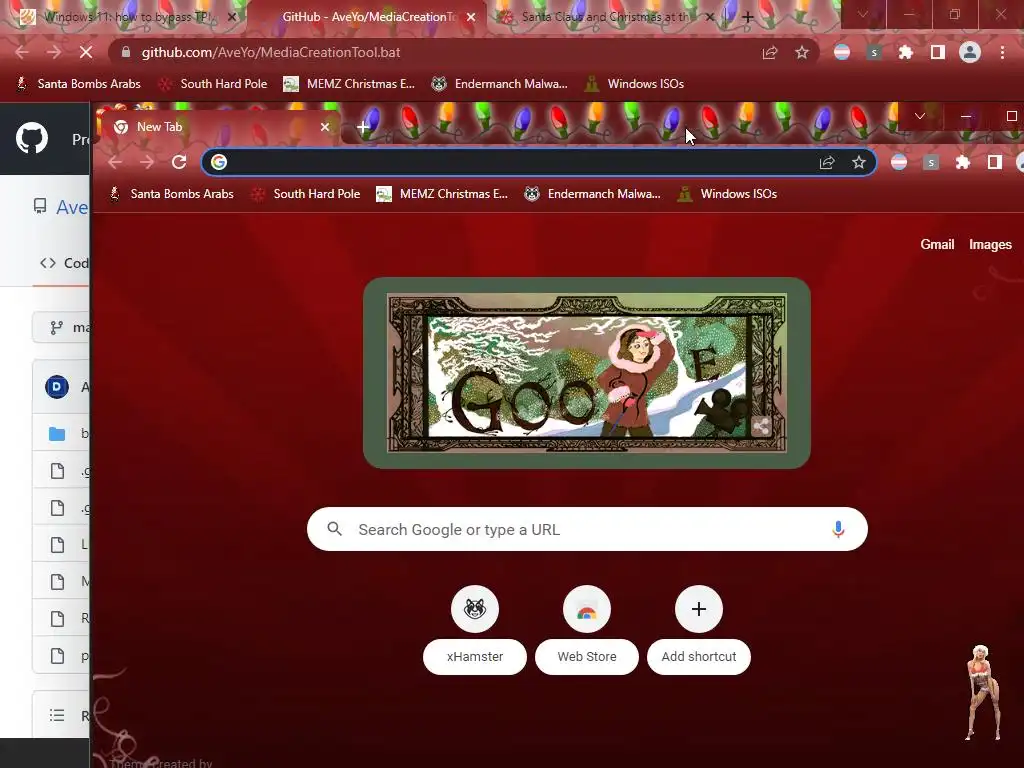Open Windows ISOs bookmark in back window

pos(634,84)
